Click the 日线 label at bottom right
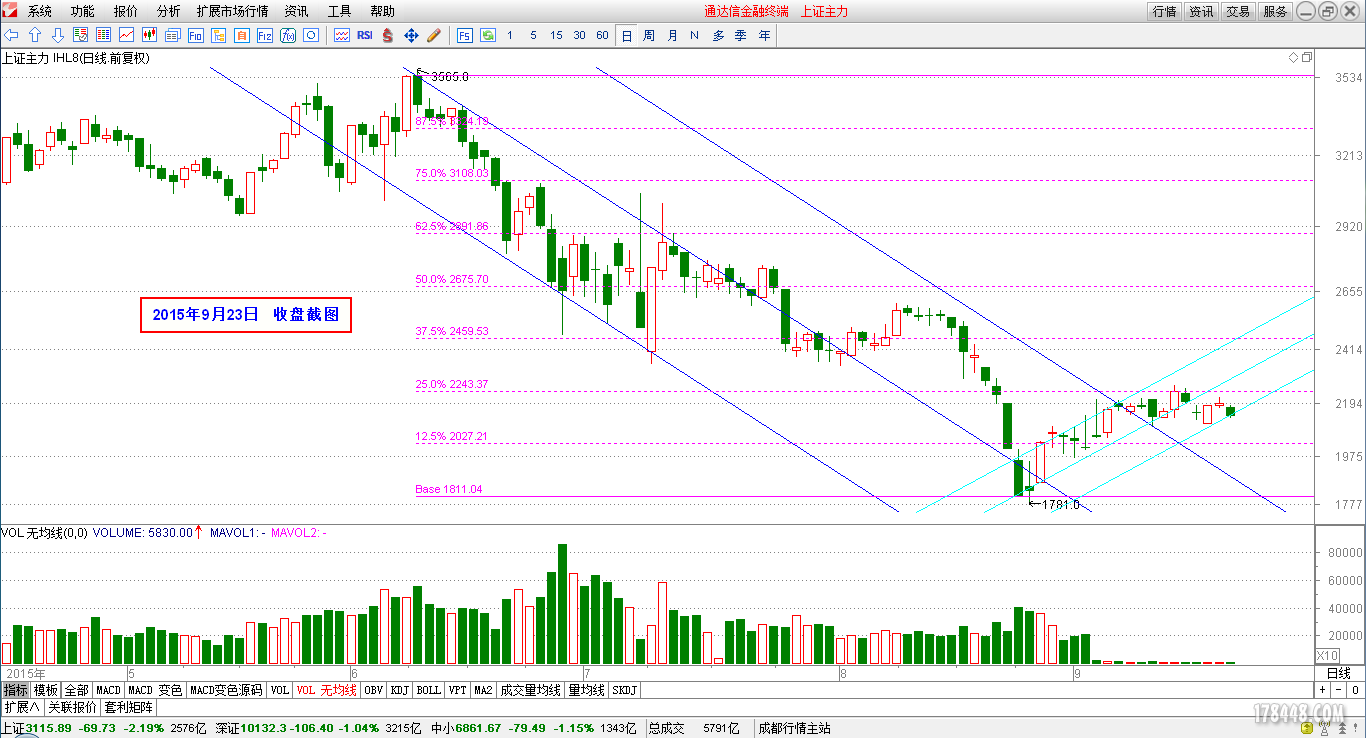Viewport: 1366px width, 738px height. pyautogui.click(x=1338, y=673)
